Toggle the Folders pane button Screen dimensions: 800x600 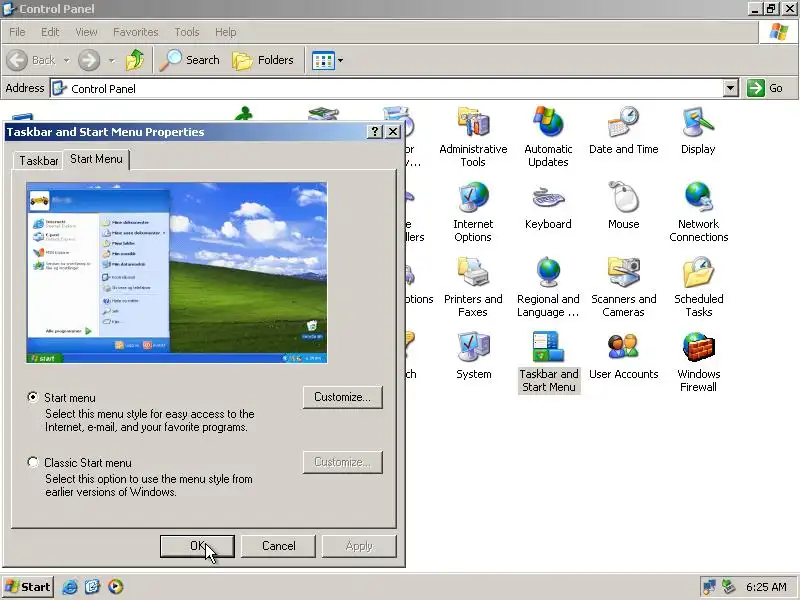(x=263, y=60)
